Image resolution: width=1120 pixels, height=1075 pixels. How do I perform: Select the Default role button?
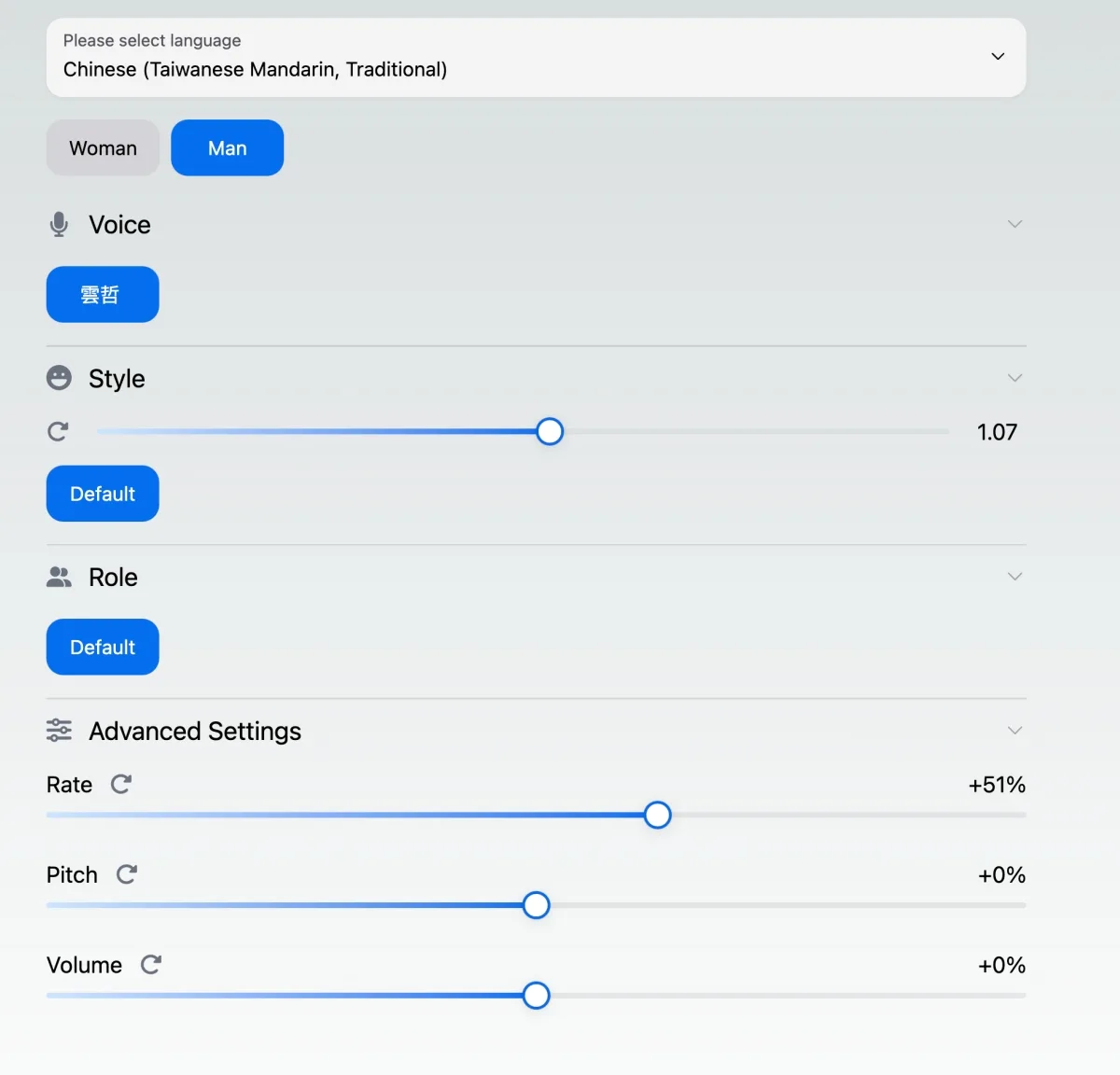[103, 647]
